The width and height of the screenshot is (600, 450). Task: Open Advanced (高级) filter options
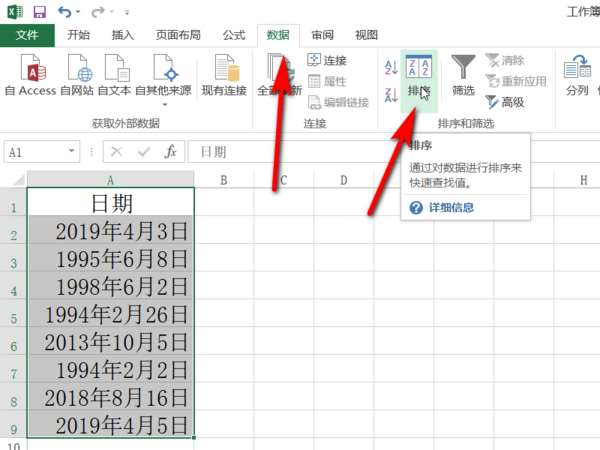[x=505, y=102]
